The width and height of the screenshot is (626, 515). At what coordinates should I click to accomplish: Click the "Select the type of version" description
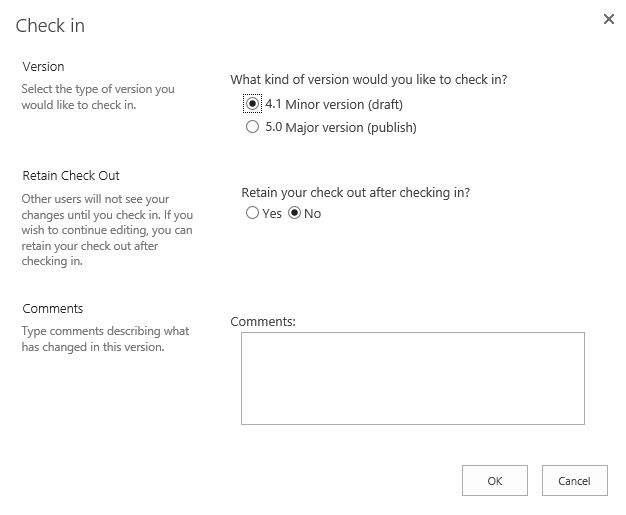[97, 96]
